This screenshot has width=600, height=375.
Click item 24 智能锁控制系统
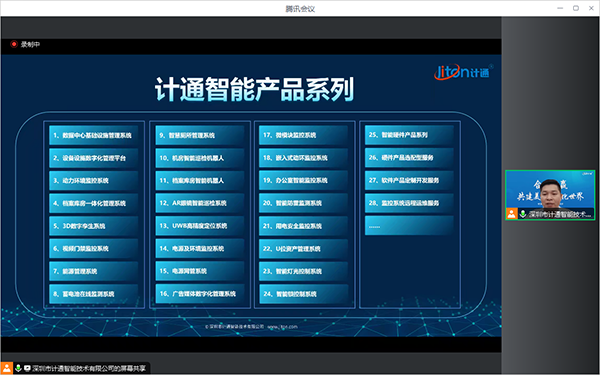(x=304, y=294)
